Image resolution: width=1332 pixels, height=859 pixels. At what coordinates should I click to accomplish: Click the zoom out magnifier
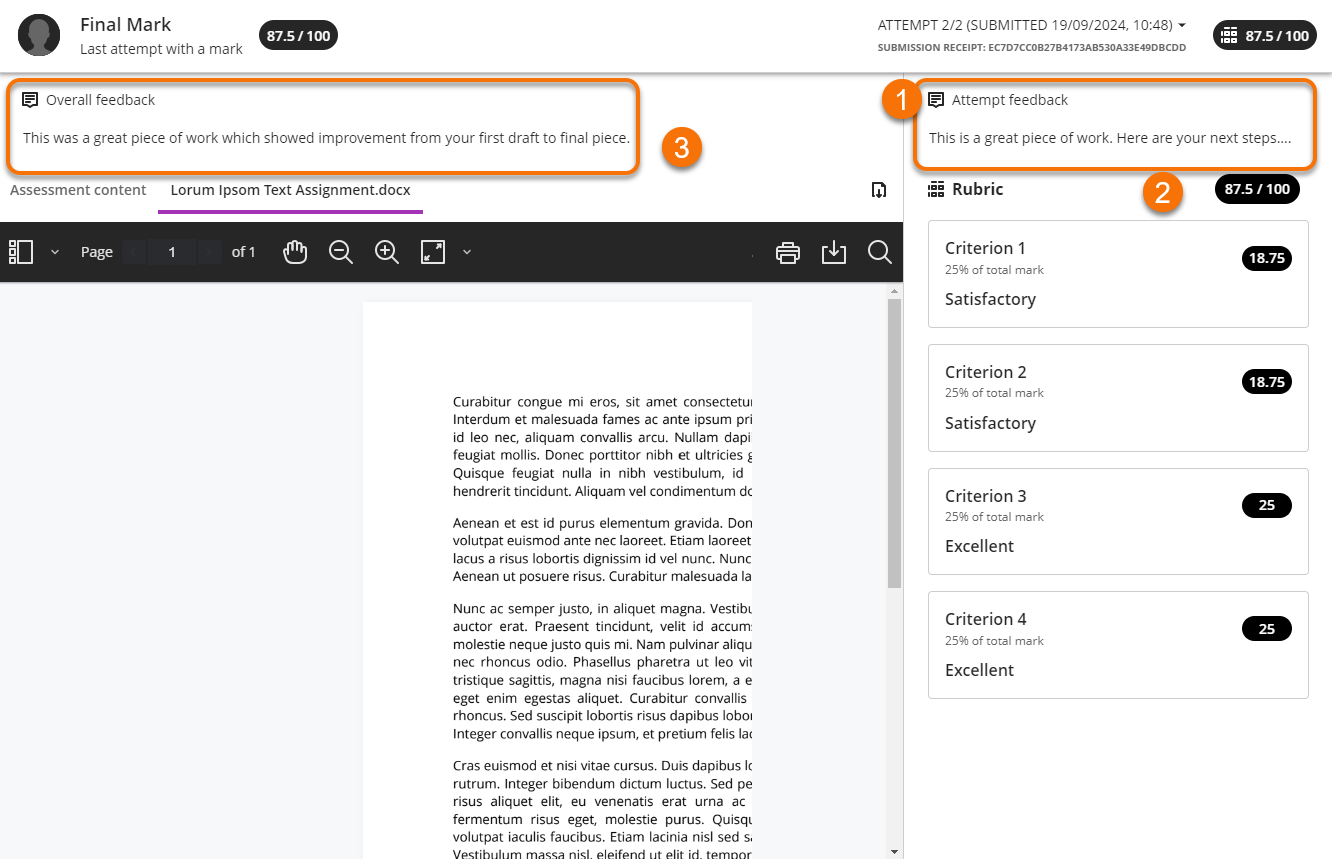tap(341, 252)
